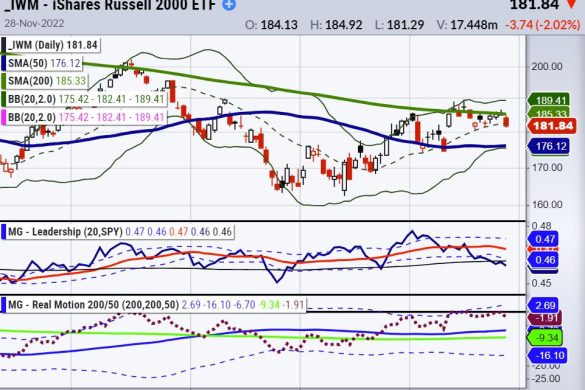Click the blue -16.10 Real Motion axis tag

(547, 355)
